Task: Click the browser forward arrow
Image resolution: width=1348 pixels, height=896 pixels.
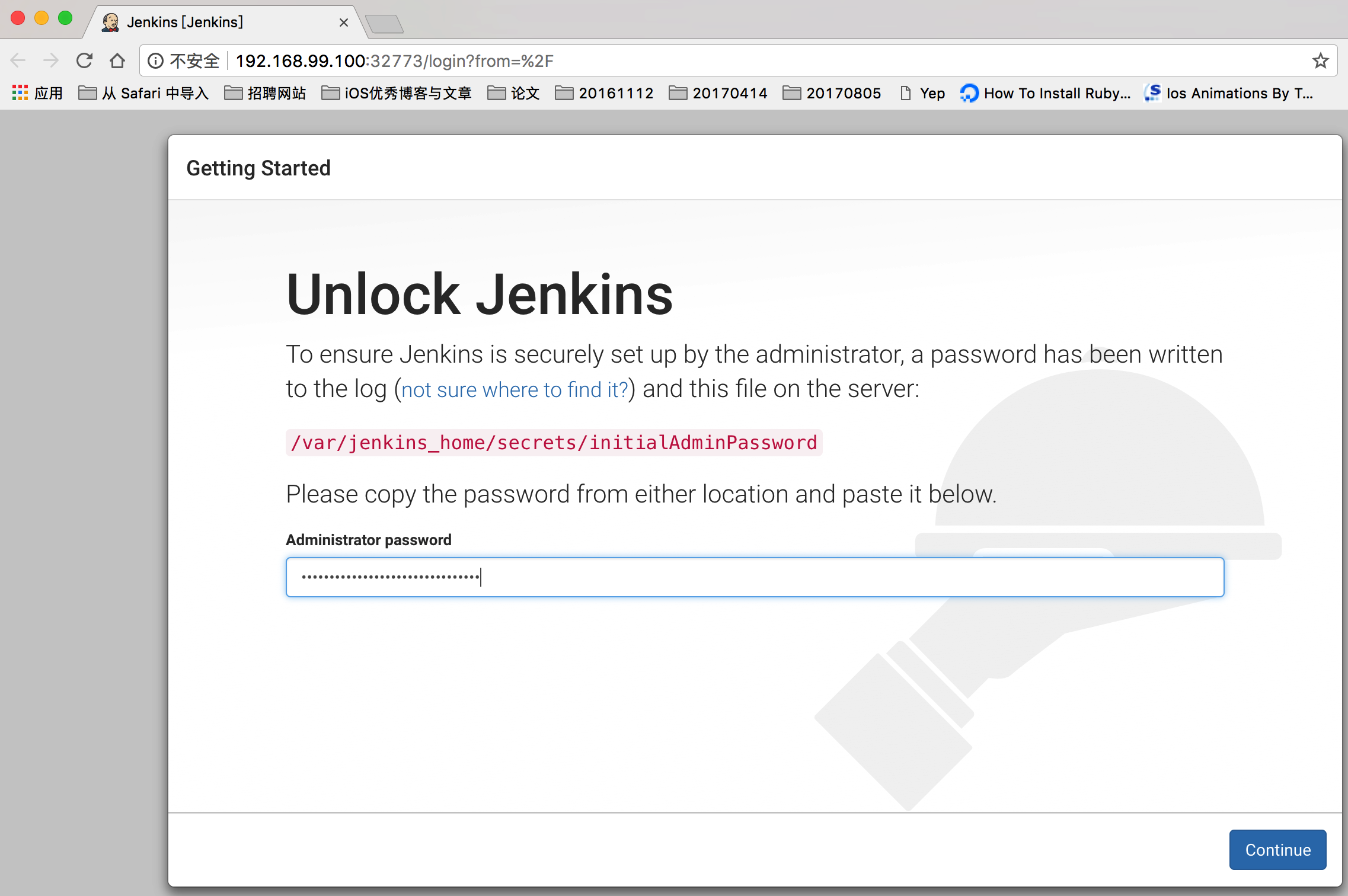Action: [x=52, y=60]
